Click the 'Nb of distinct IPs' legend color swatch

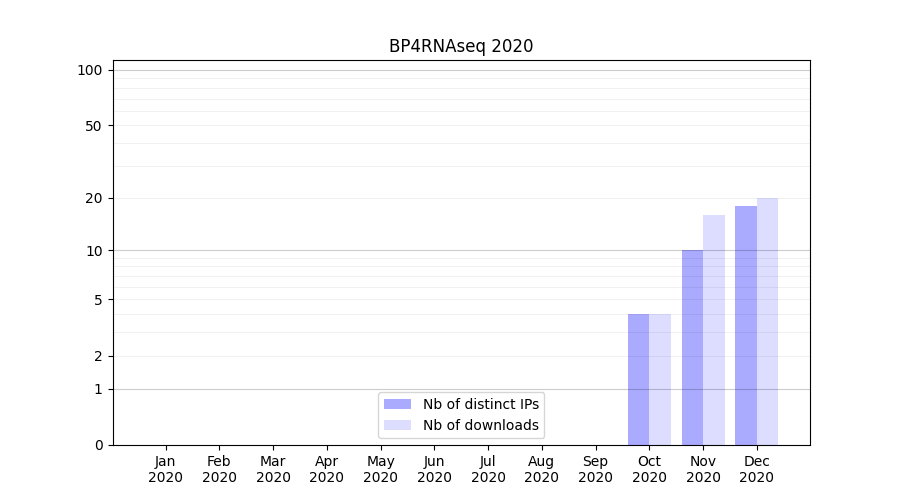pos(397,404)
